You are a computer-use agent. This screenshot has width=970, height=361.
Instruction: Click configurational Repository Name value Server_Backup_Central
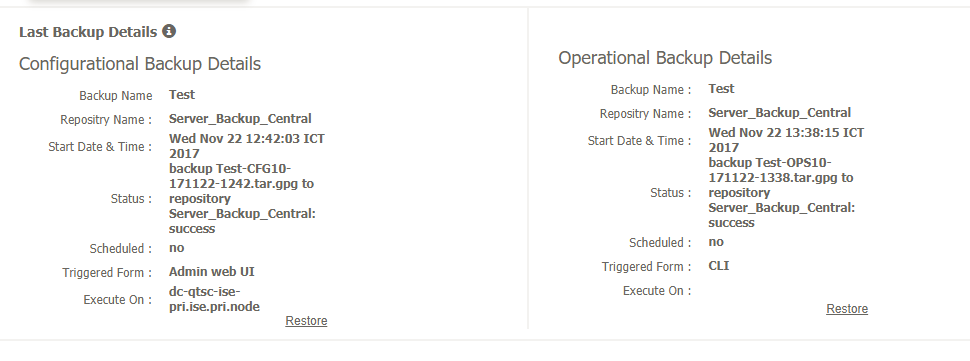click(240, 119)
